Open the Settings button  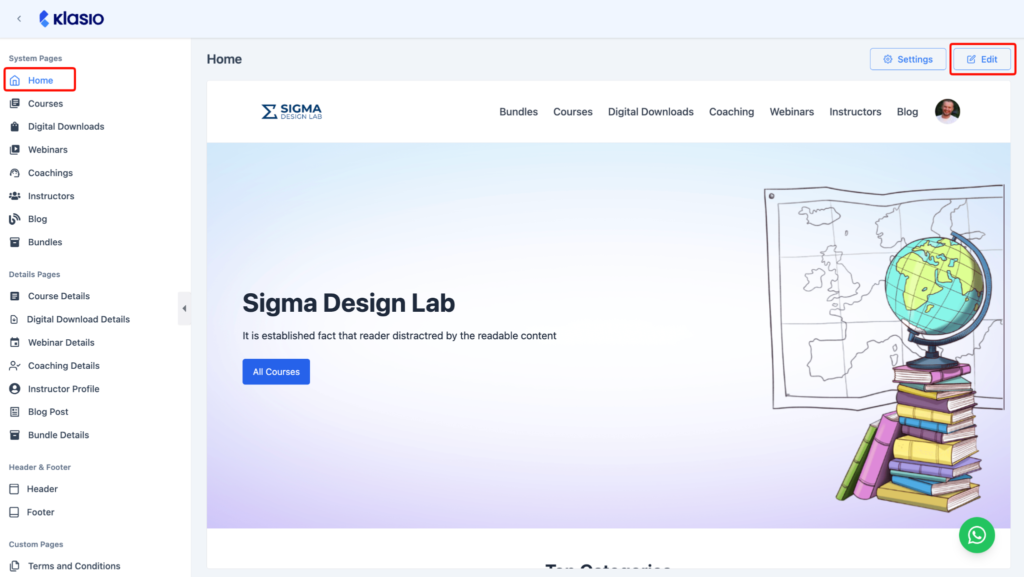[x=907, y=59]
